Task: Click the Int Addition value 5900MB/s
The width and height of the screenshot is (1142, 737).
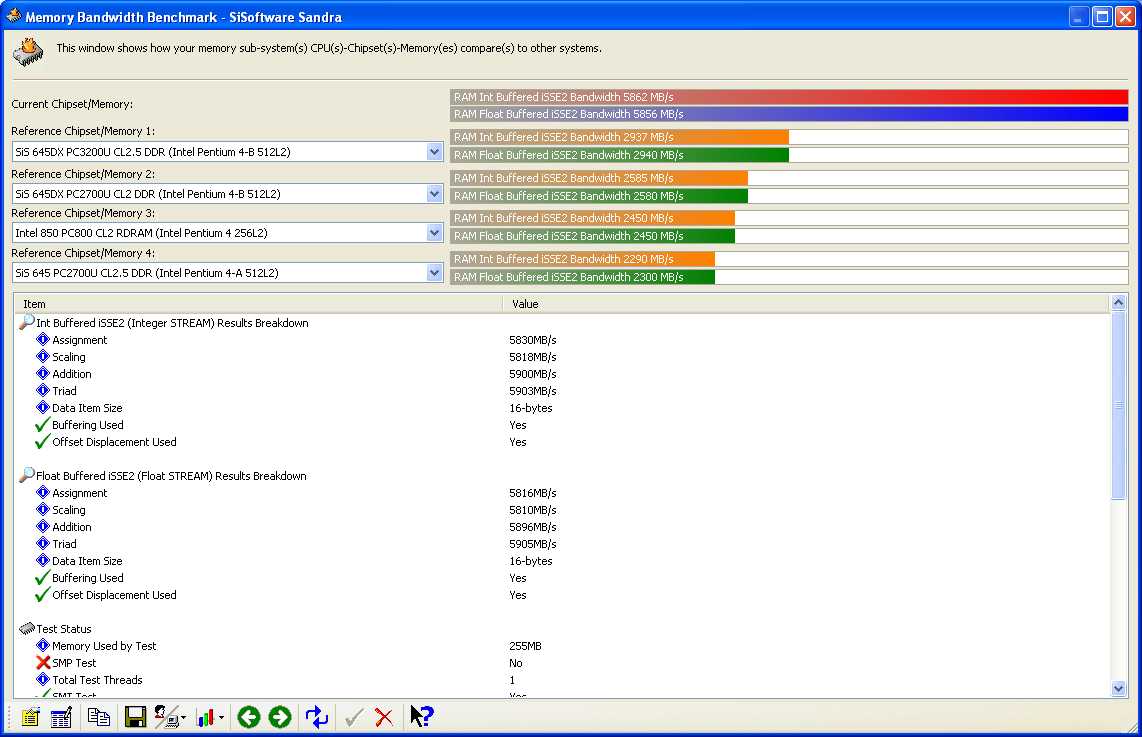Action: pyautogui.click(x=532, y=374)
